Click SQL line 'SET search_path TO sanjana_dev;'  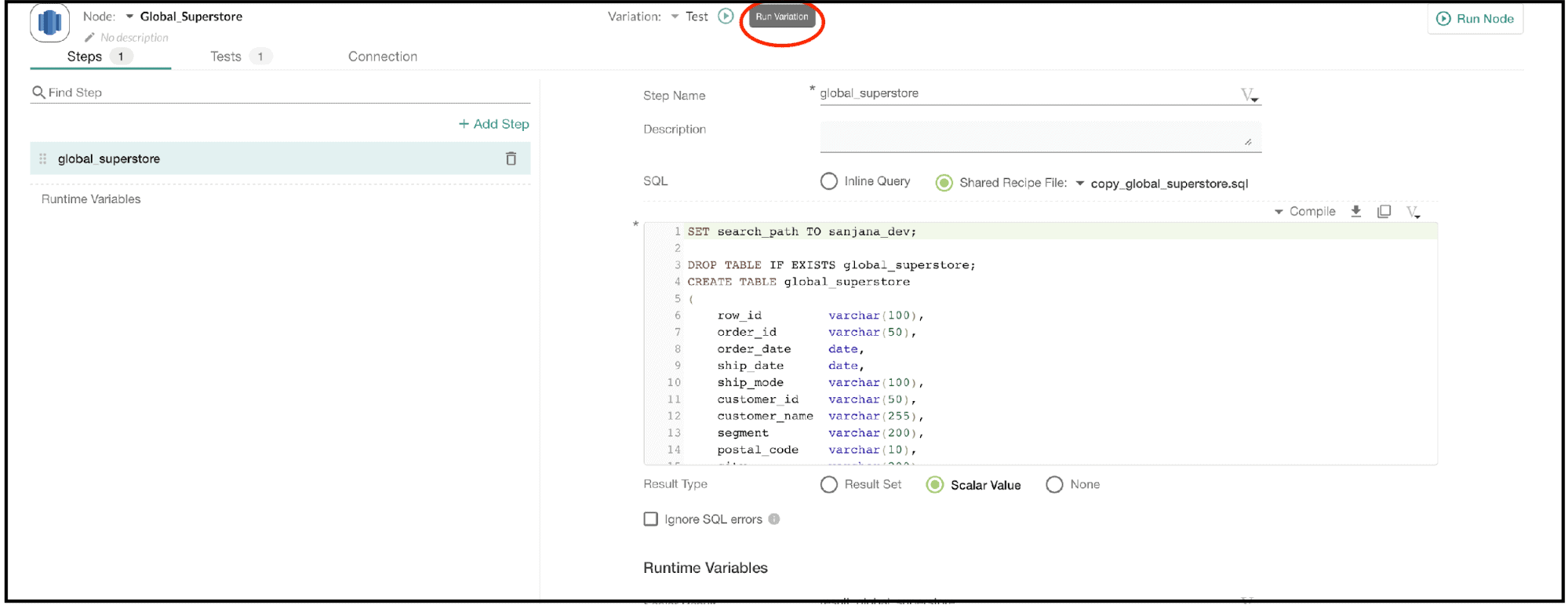pyautogui.click(x=802, y=231)
